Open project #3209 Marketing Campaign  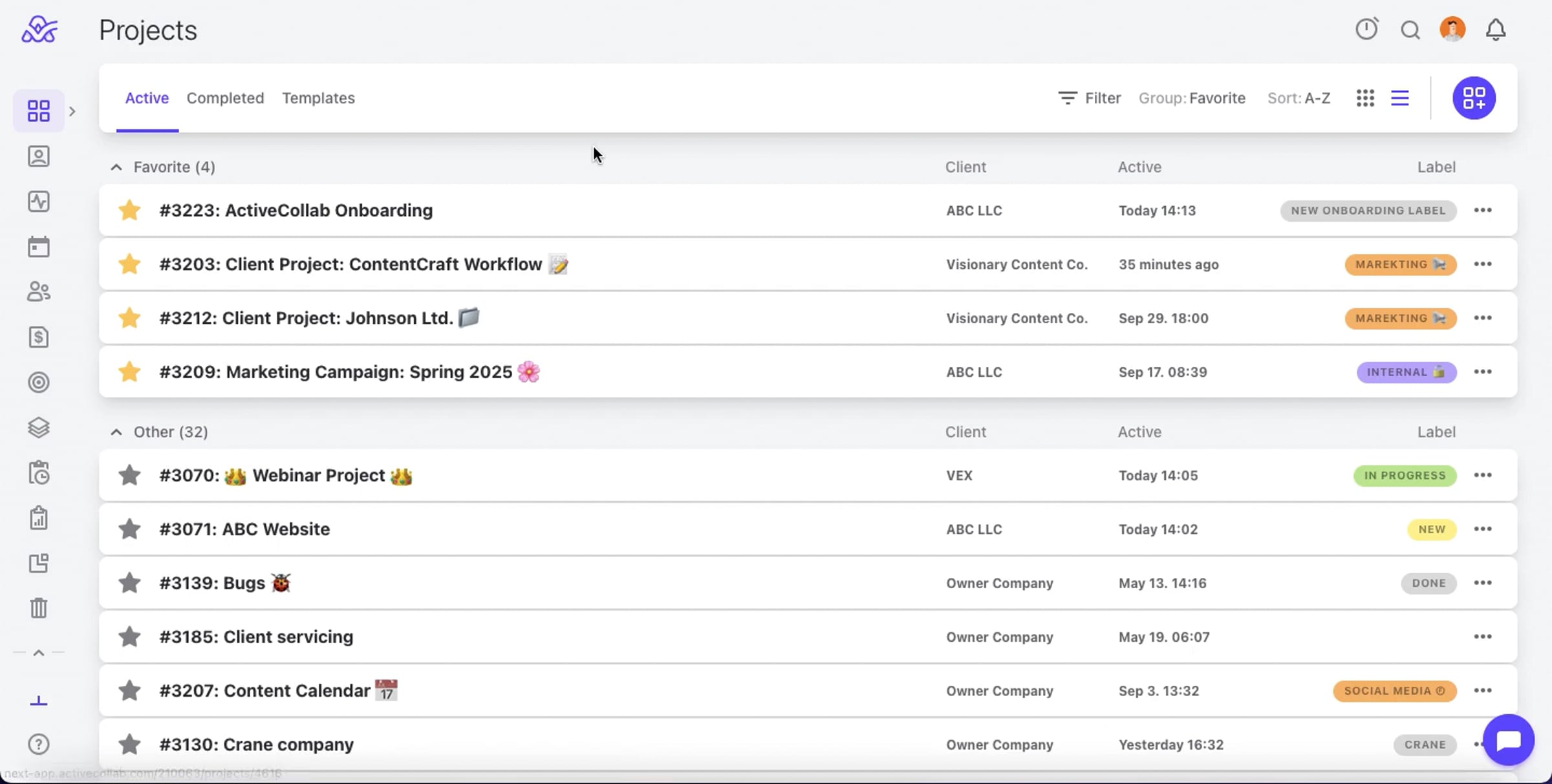pyautogui.click(x=350, y=372)
